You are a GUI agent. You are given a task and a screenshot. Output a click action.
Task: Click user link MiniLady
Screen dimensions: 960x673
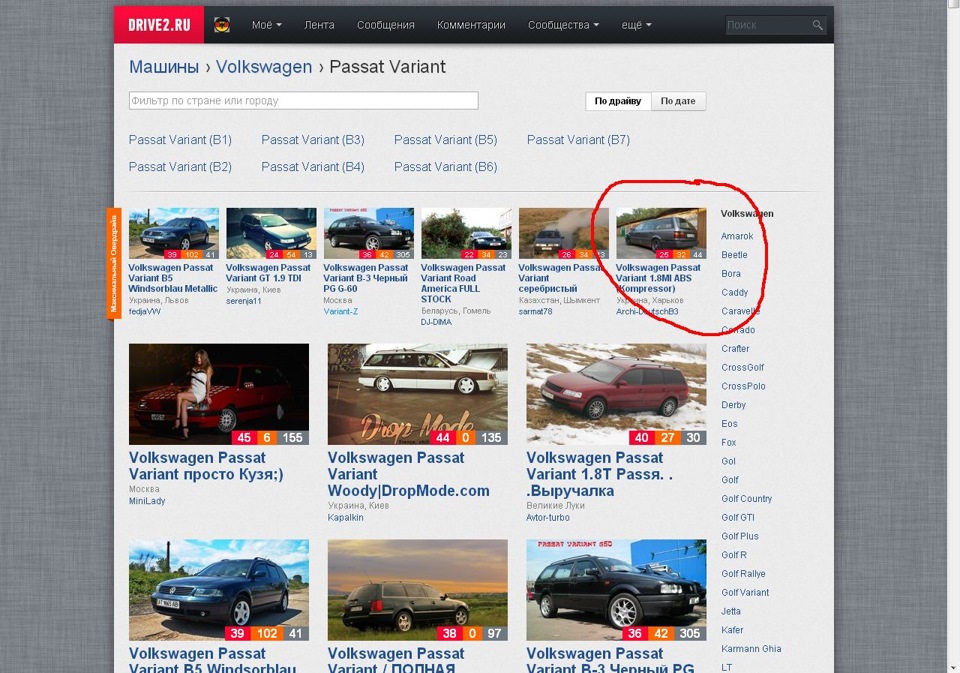(147, 501)
